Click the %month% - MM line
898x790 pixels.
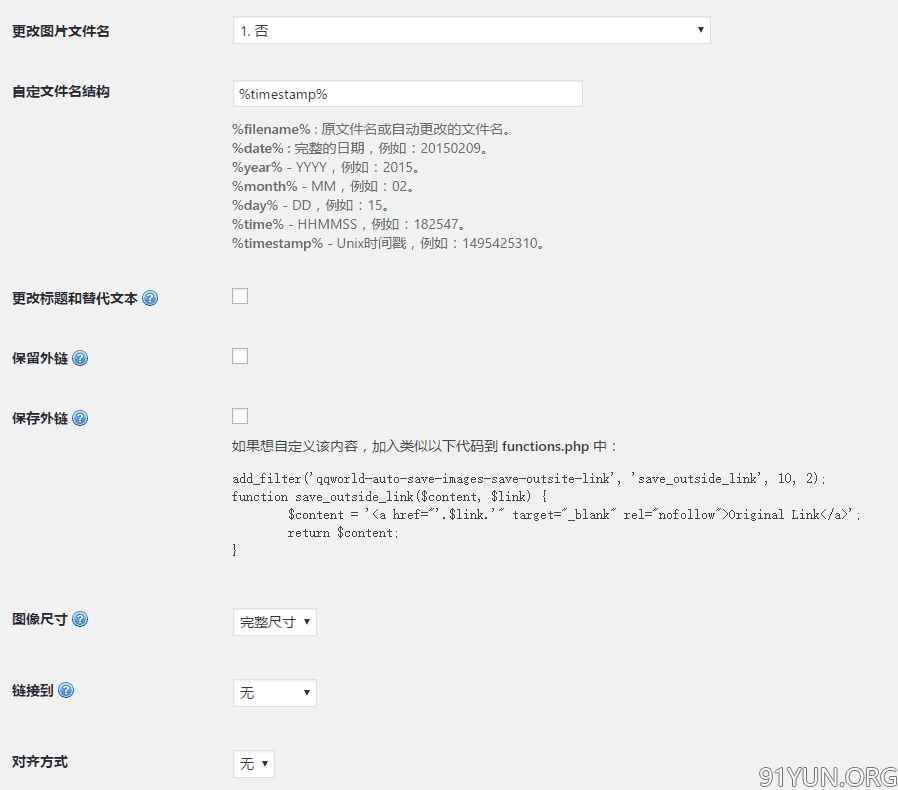click(x=324, y=186)
